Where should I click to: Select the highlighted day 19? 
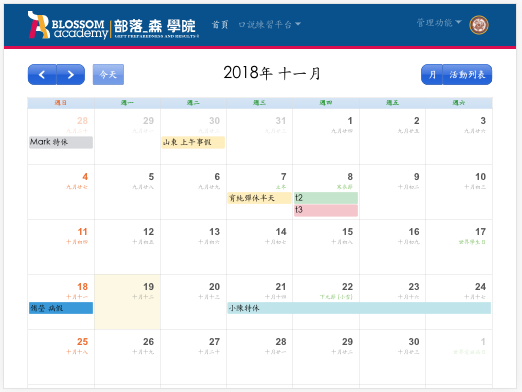pos(127,302)
